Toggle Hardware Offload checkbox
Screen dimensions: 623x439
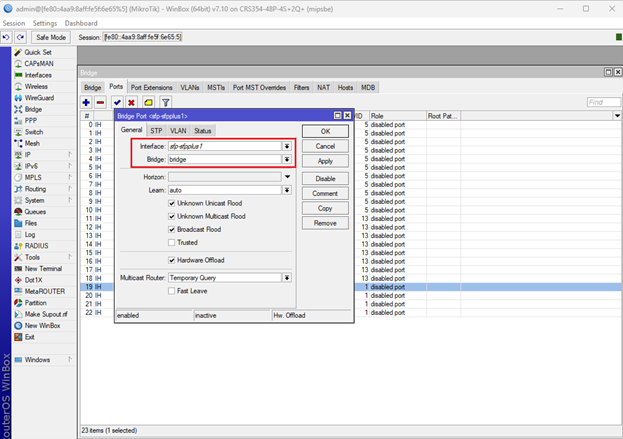point(172,261)
